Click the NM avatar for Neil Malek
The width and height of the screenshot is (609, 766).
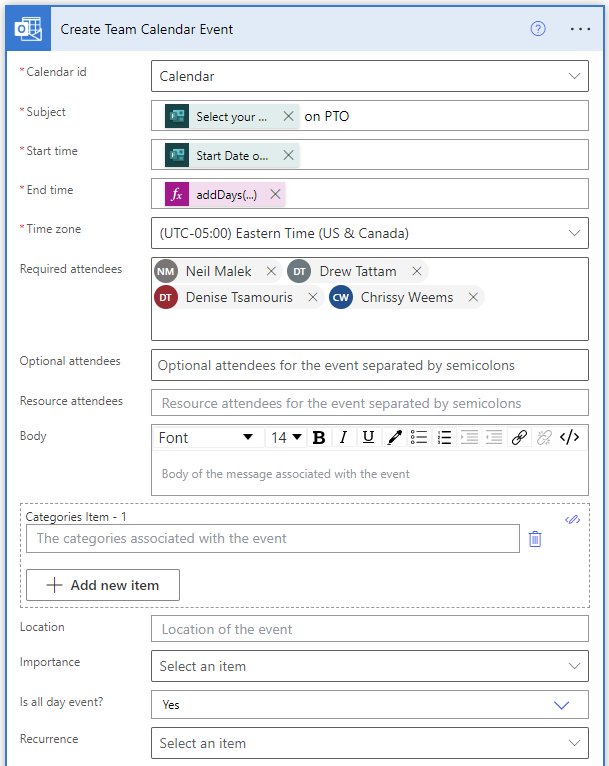[166, 271]
